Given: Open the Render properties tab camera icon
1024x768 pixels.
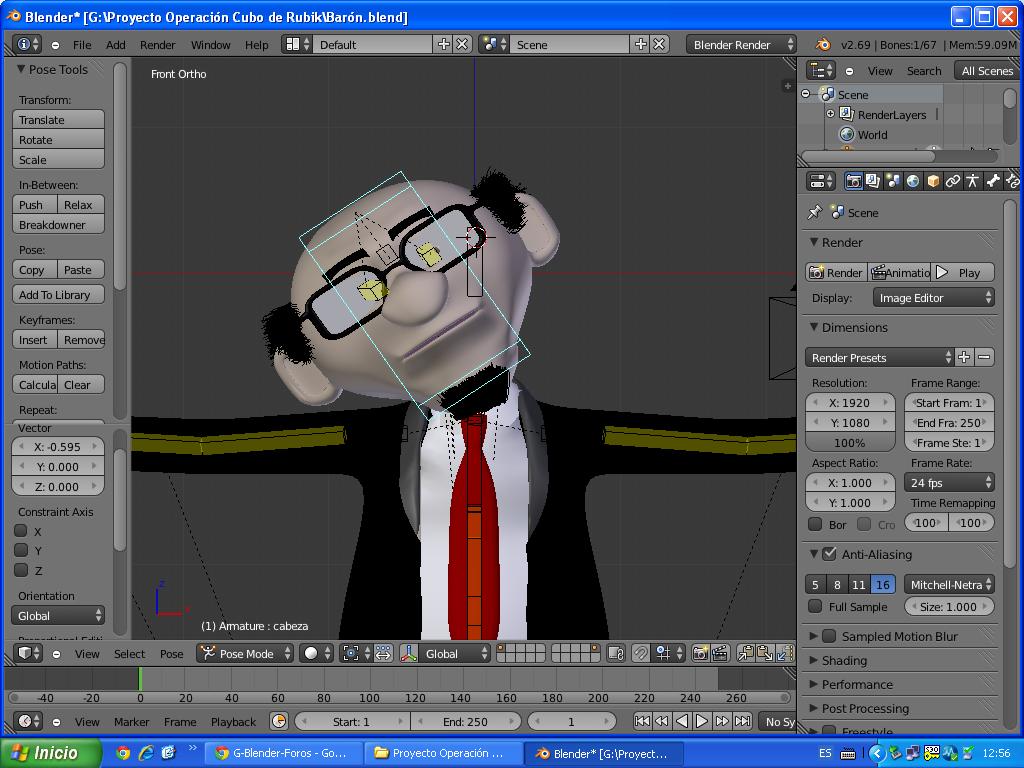Looking at the screenshot, I should [x=853, y=182].
